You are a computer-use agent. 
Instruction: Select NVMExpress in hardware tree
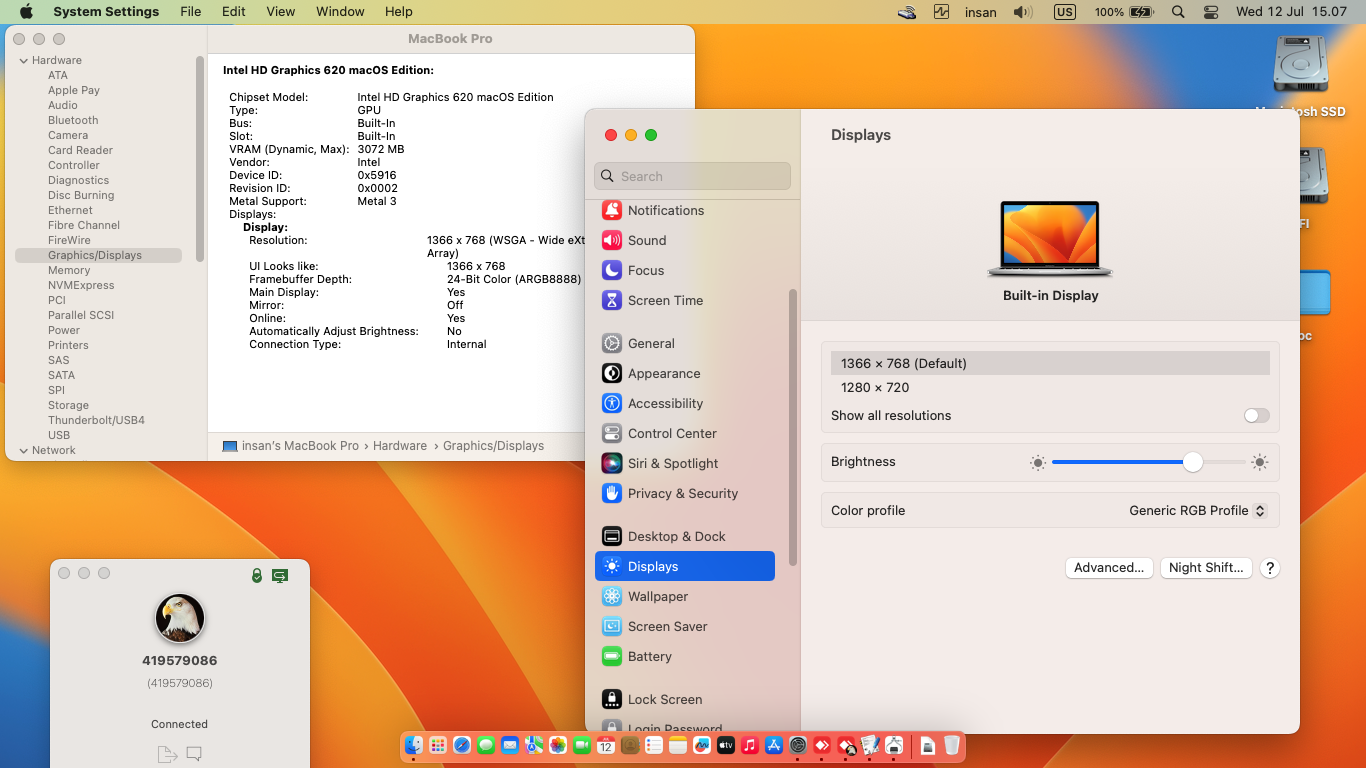81,285
